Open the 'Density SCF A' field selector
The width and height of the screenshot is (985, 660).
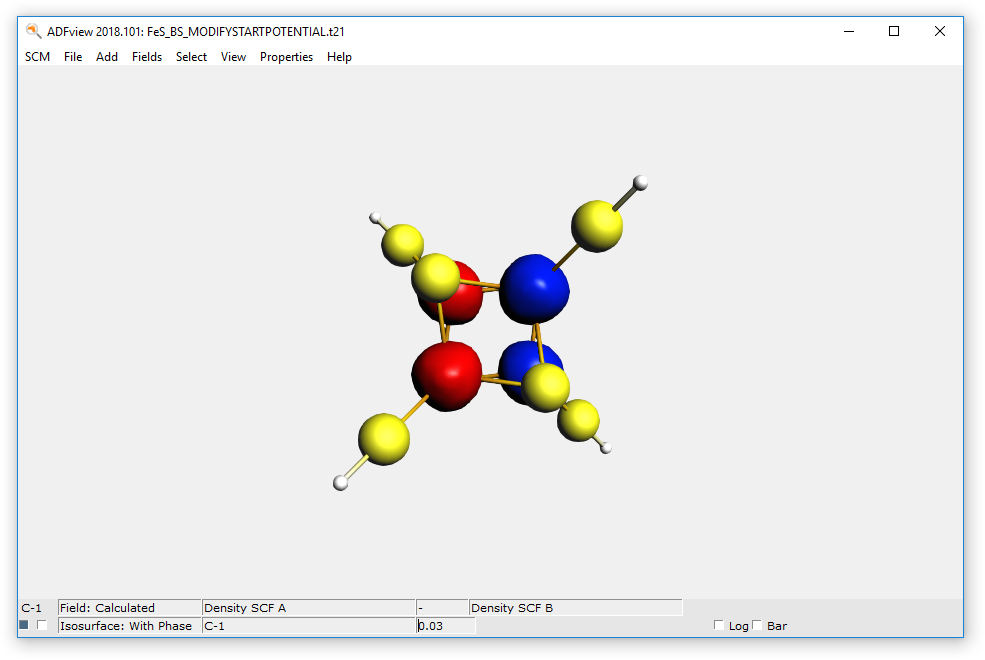coord(308,608)
